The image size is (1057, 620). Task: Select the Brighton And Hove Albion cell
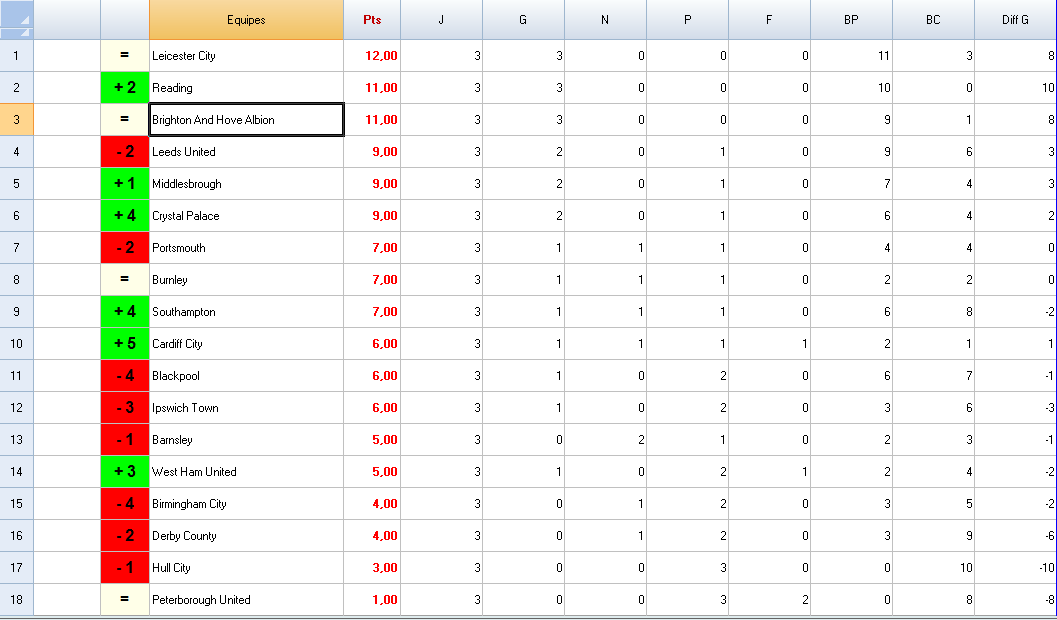click(x=246, y=120)
